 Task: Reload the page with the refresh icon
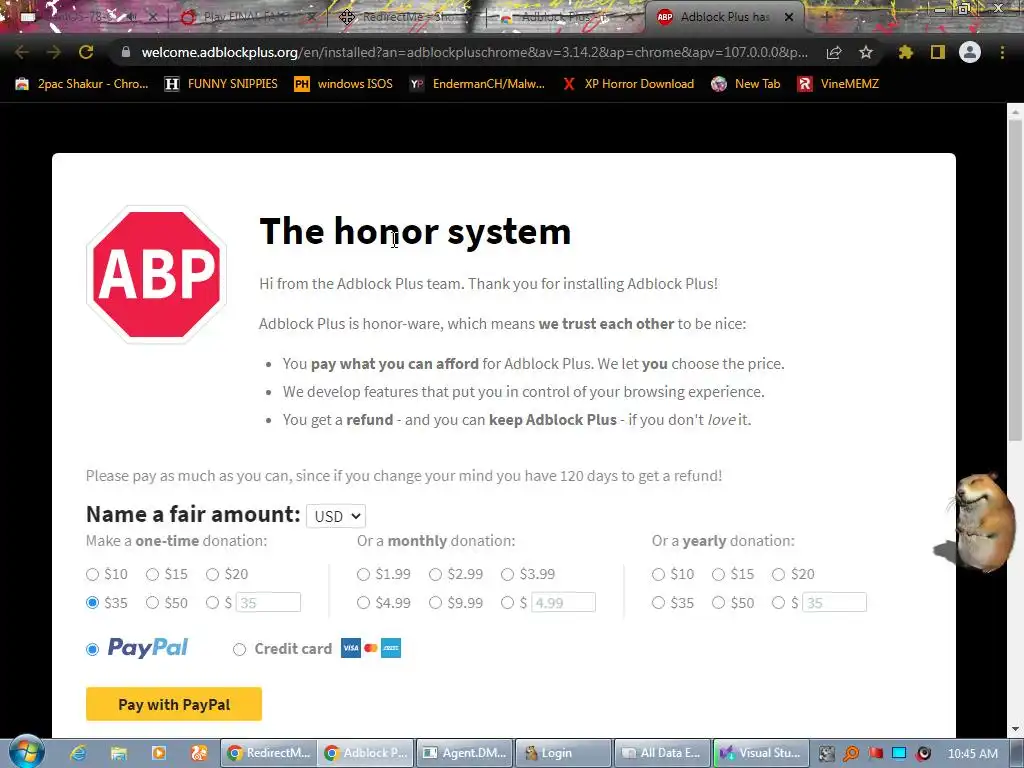[x=86, y=52]
